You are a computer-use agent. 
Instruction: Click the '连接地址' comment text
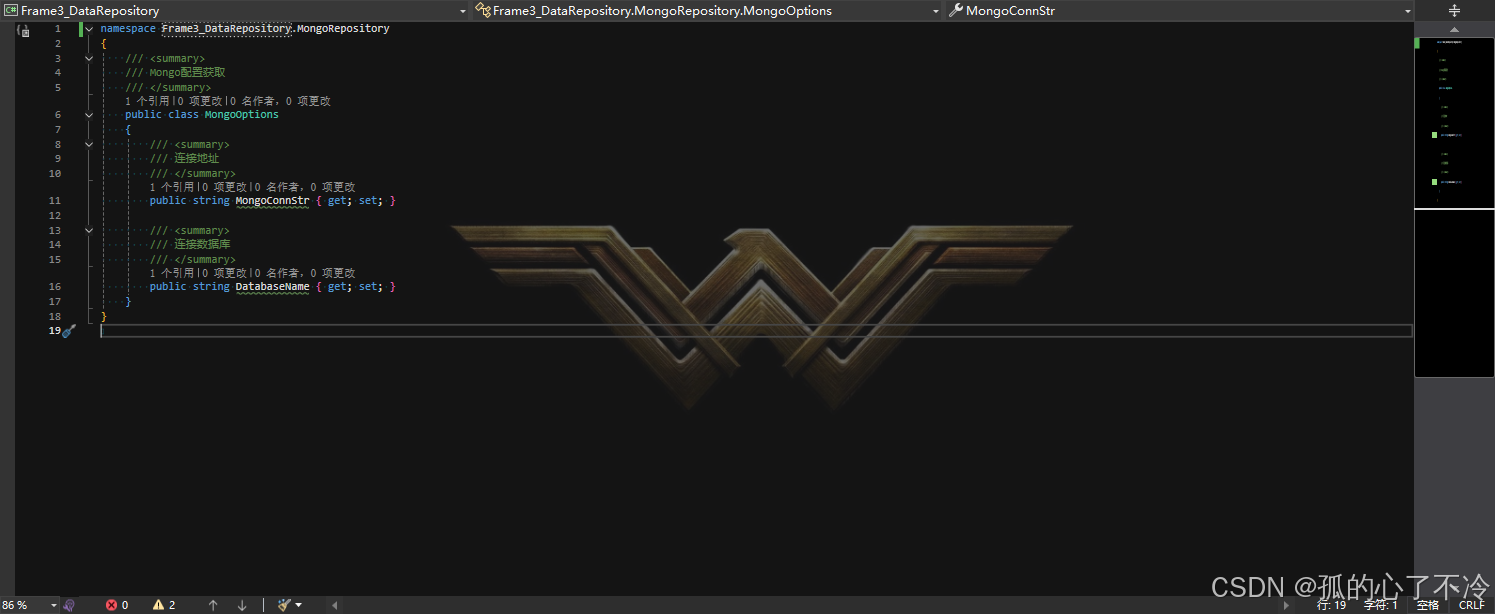(196, 159)
